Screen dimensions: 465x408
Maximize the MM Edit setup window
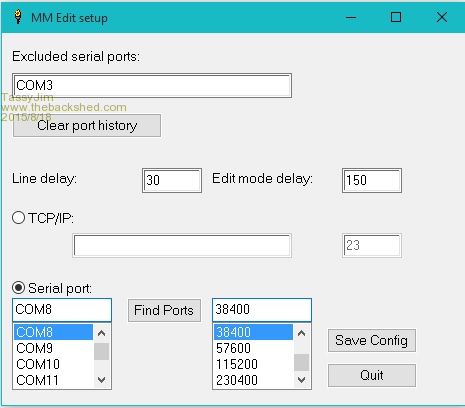tap(396, 17)
